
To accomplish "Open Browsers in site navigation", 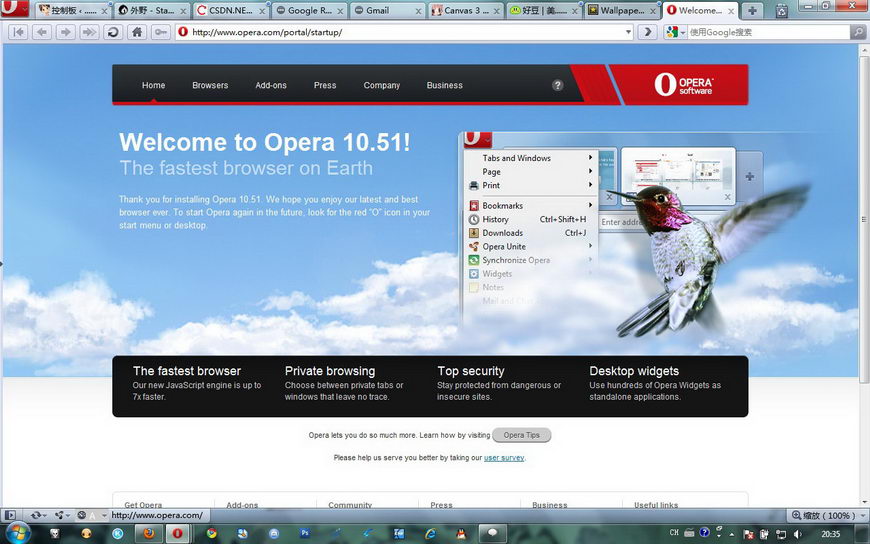I will [210, 85].
